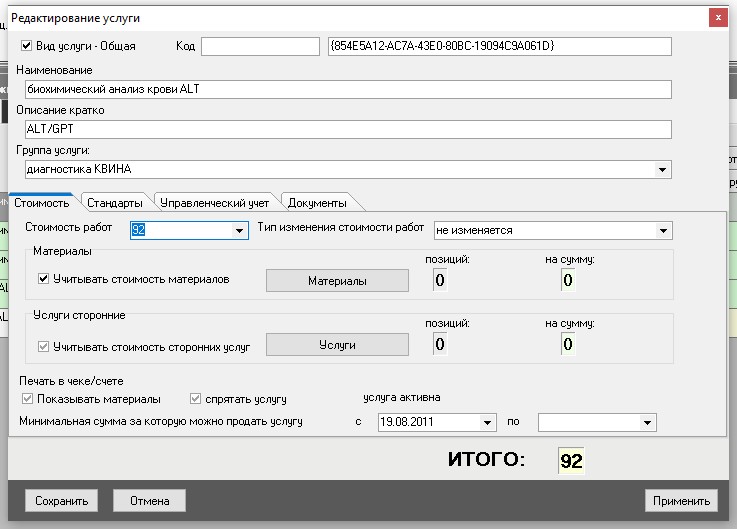Toggle the Вид услуги - Общая checkbox

point(27,46)
